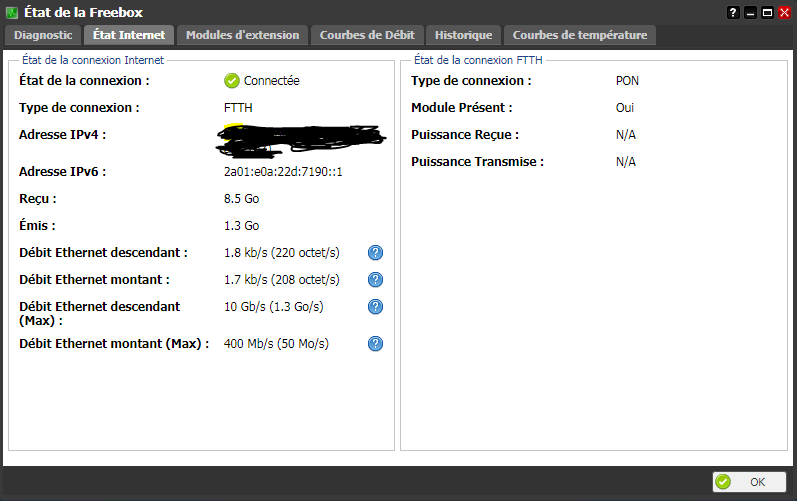The image size is (797, 501).
Task: Click the 1.8 kb/s (220 octet/s) value
Action: [x=282, y=253]
